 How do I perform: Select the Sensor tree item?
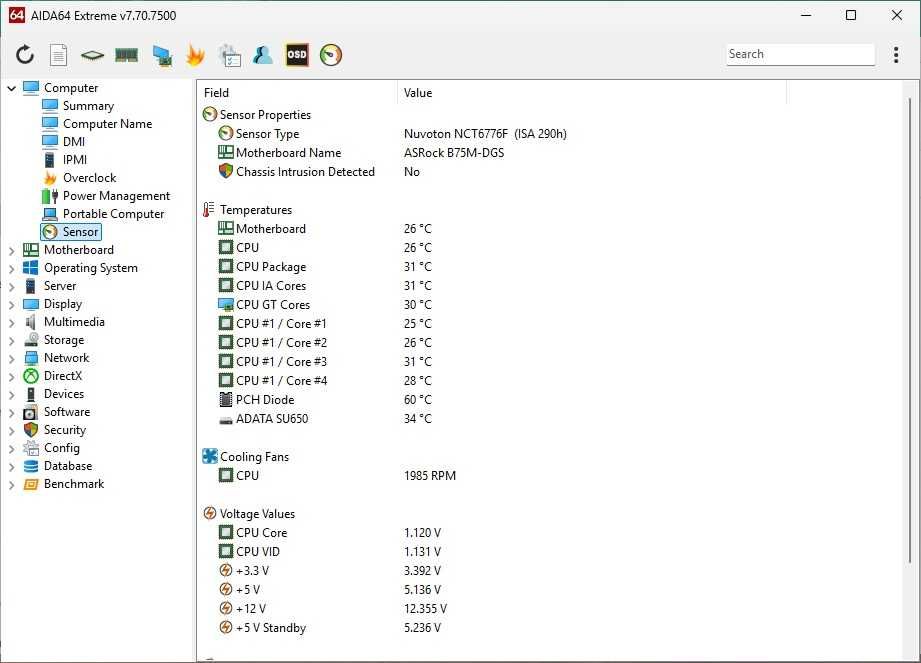[71, 232]
